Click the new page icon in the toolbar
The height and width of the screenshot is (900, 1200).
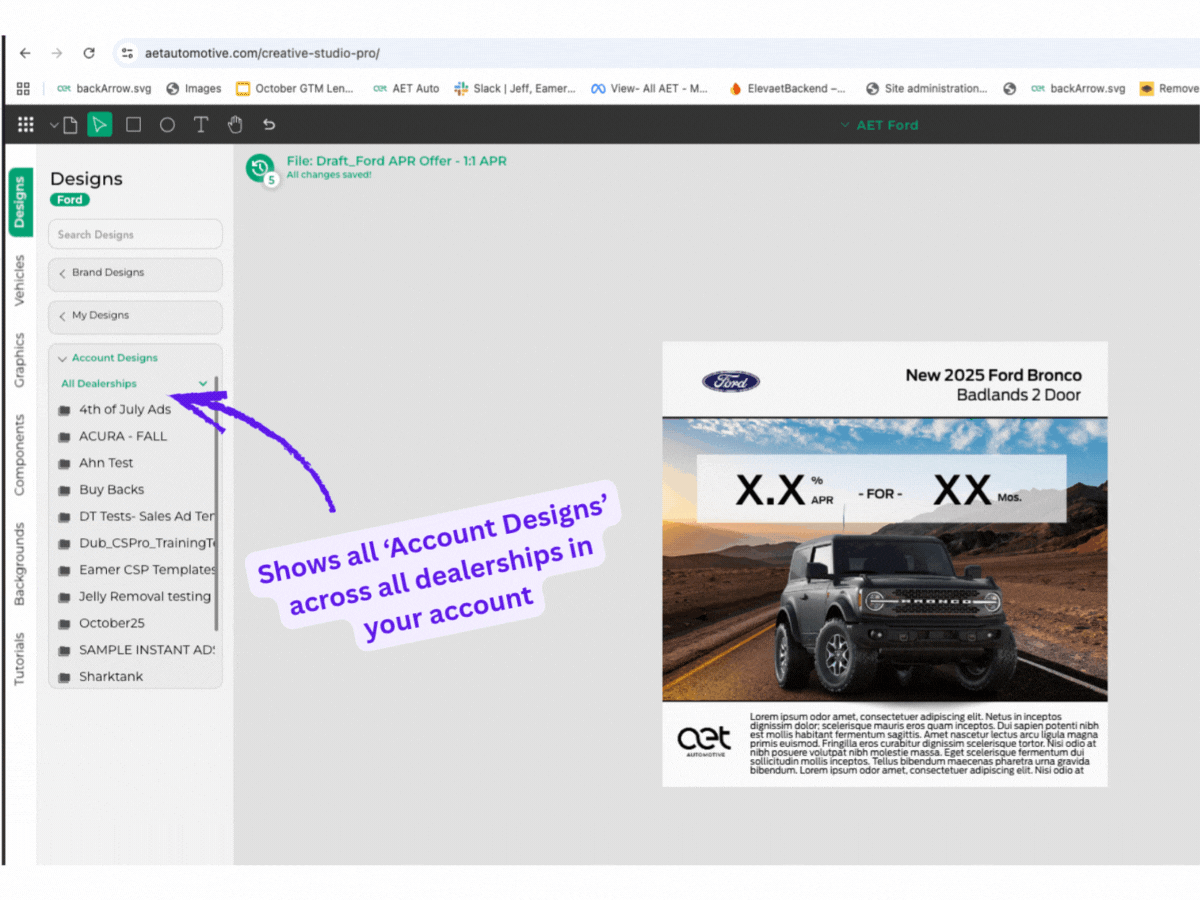click(69, 124)
